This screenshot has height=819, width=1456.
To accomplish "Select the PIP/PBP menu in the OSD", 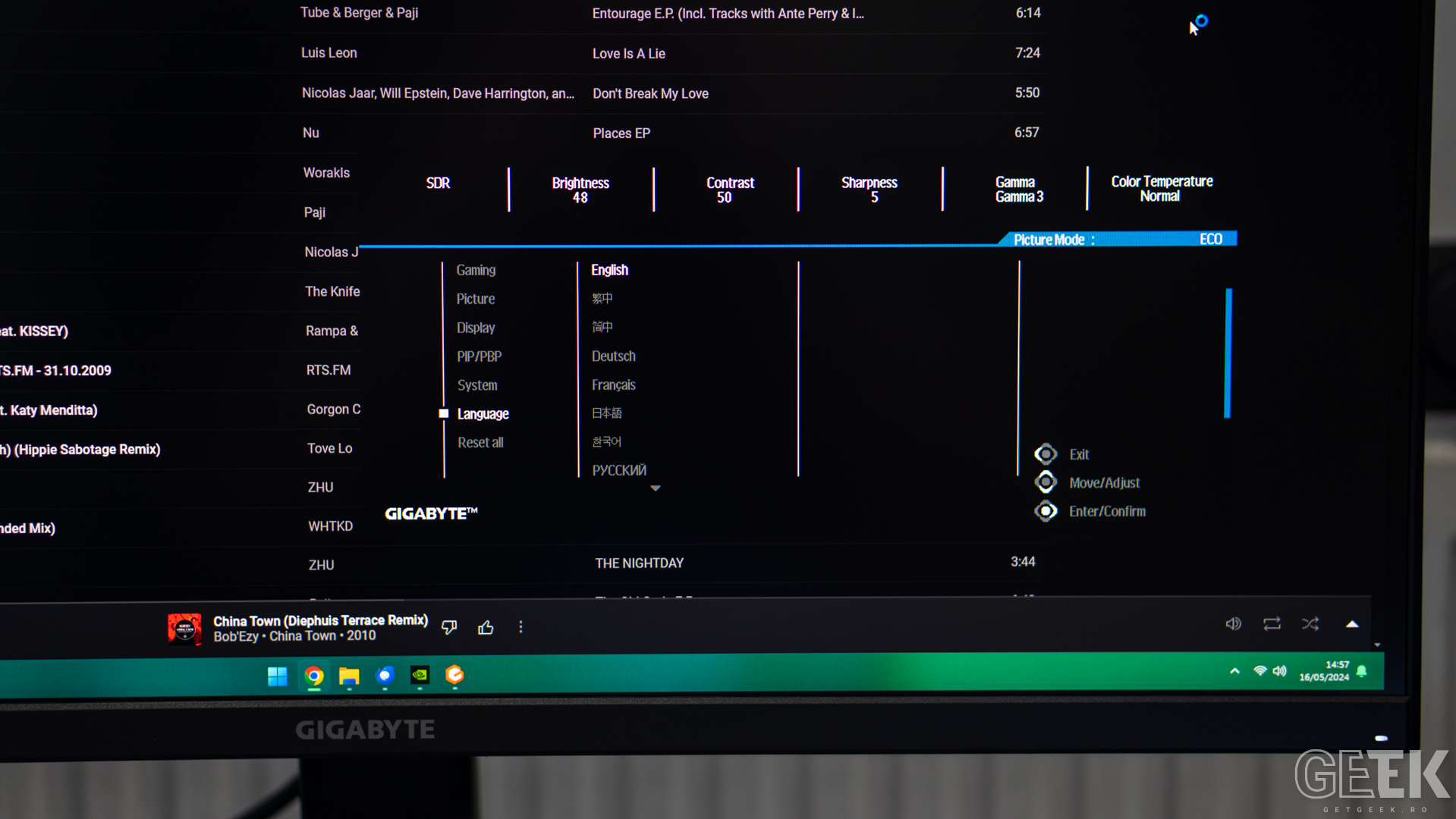I will coord(480,356).
